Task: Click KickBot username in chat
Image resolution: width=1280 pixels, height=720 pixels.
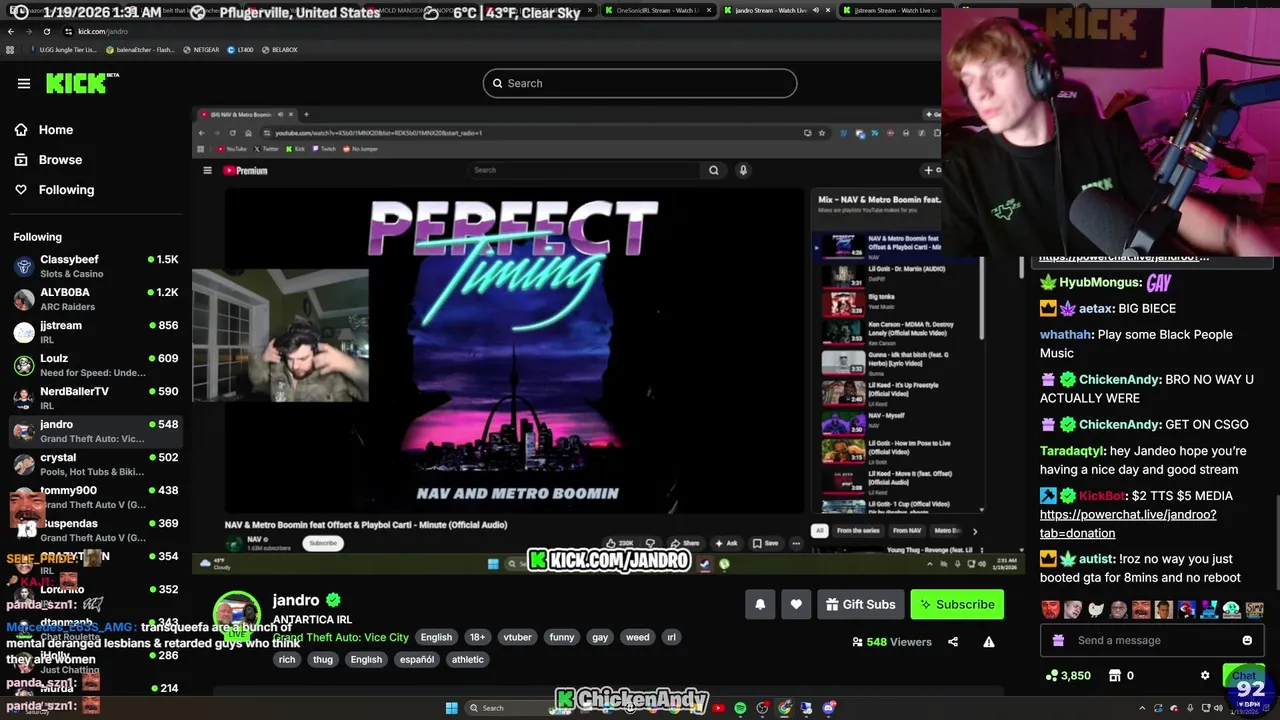Action: coord(1103,496)
